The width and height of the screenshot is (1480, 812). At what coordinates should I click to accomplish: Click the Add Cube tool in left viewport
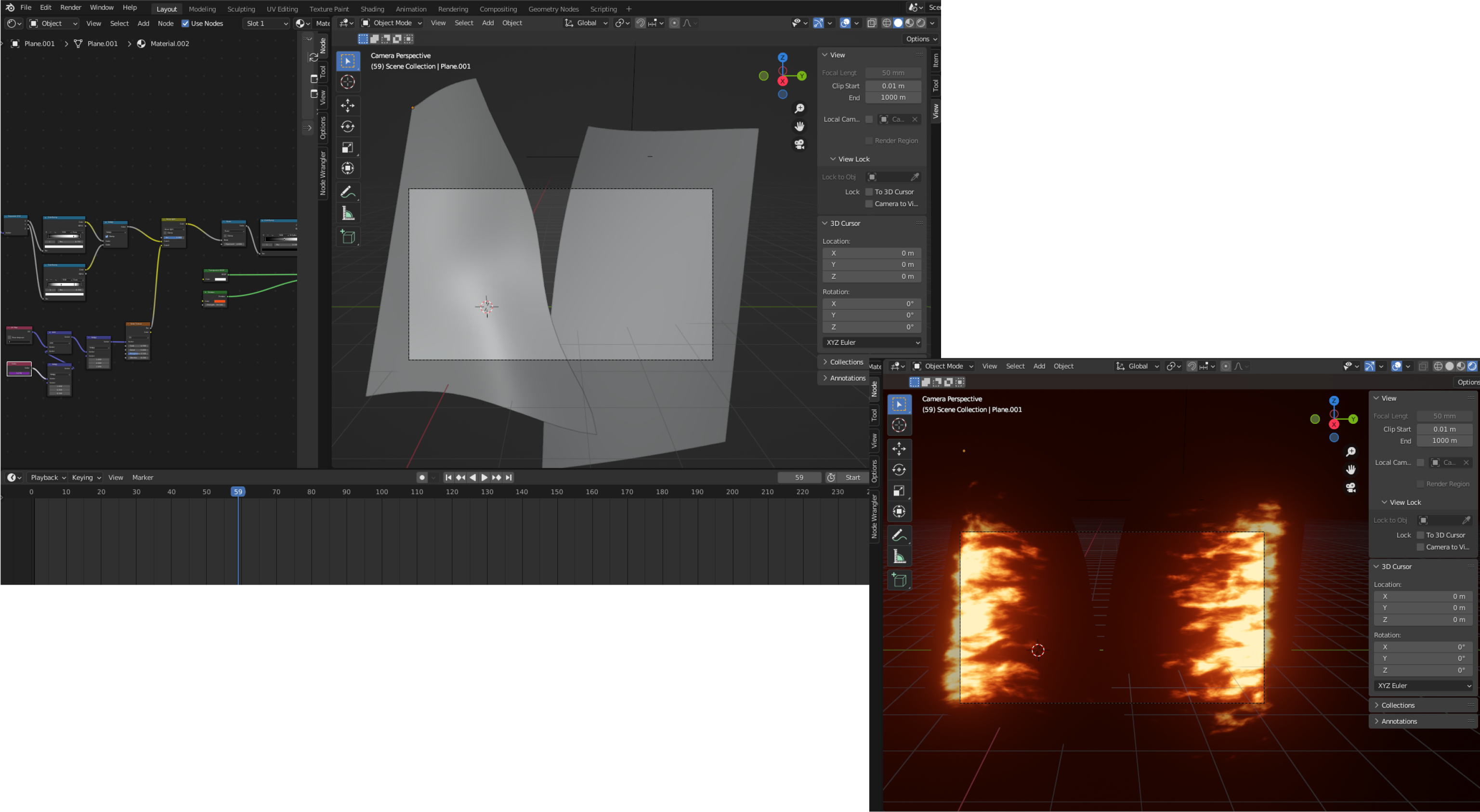click(348, 237)
